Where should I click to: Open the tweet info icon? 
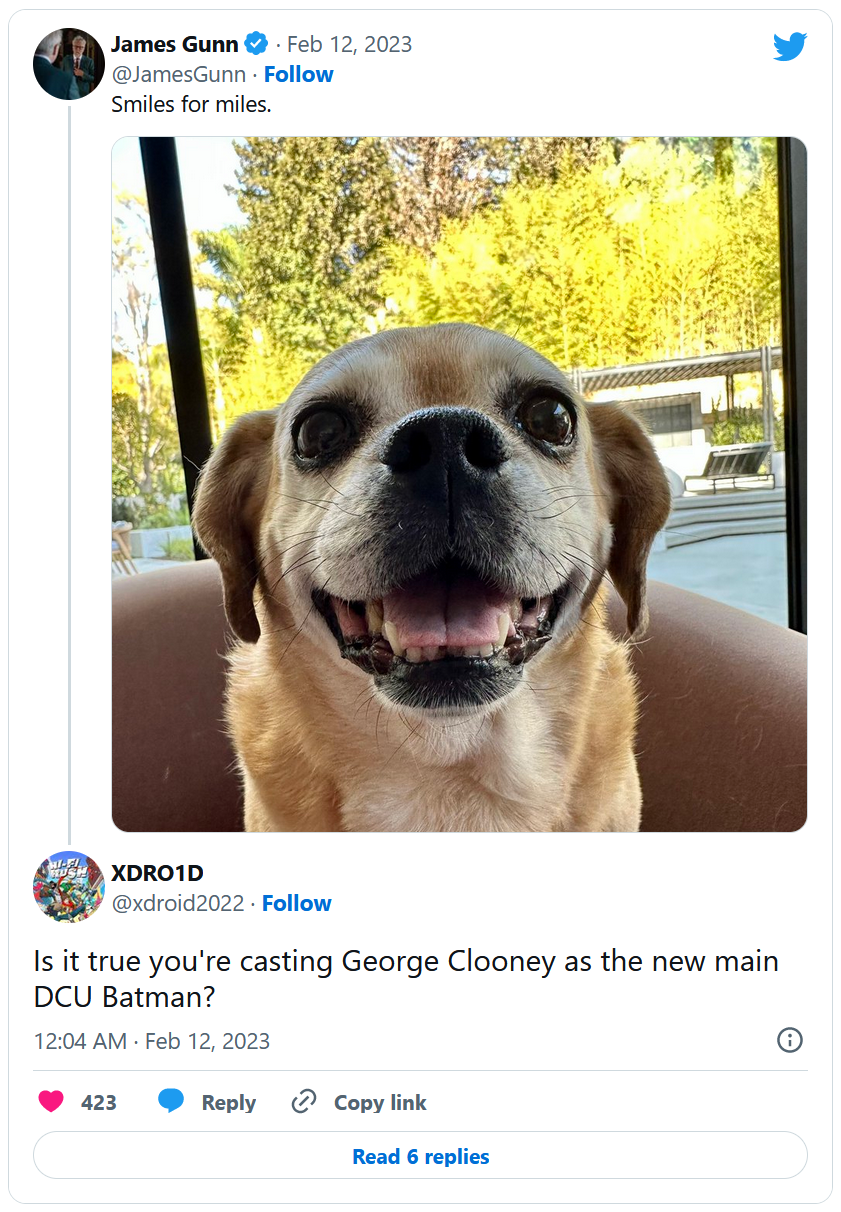point(789,1040)
